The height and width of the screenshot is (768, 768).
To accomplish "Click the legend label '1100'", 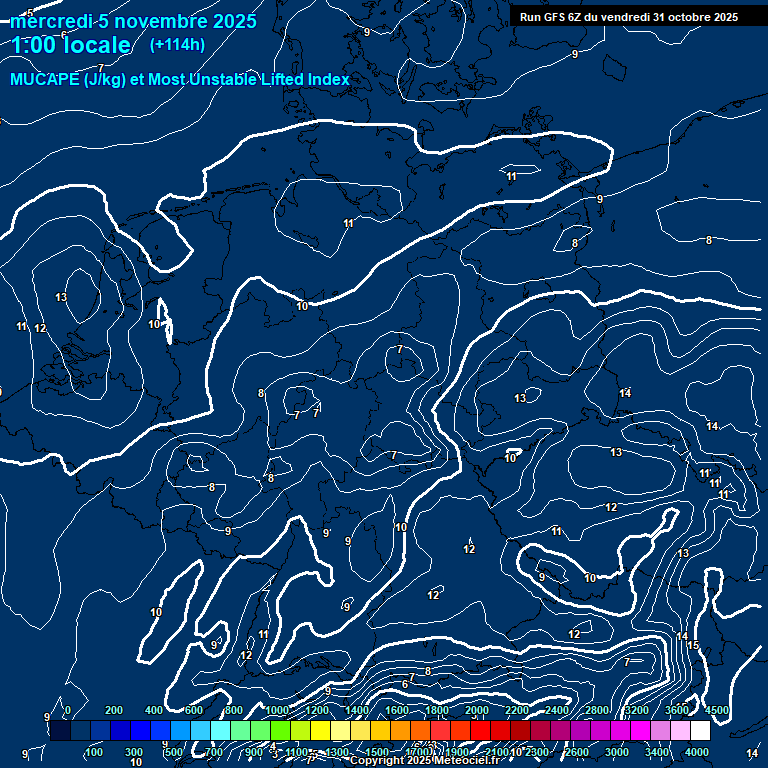I will tap(297, 752).
